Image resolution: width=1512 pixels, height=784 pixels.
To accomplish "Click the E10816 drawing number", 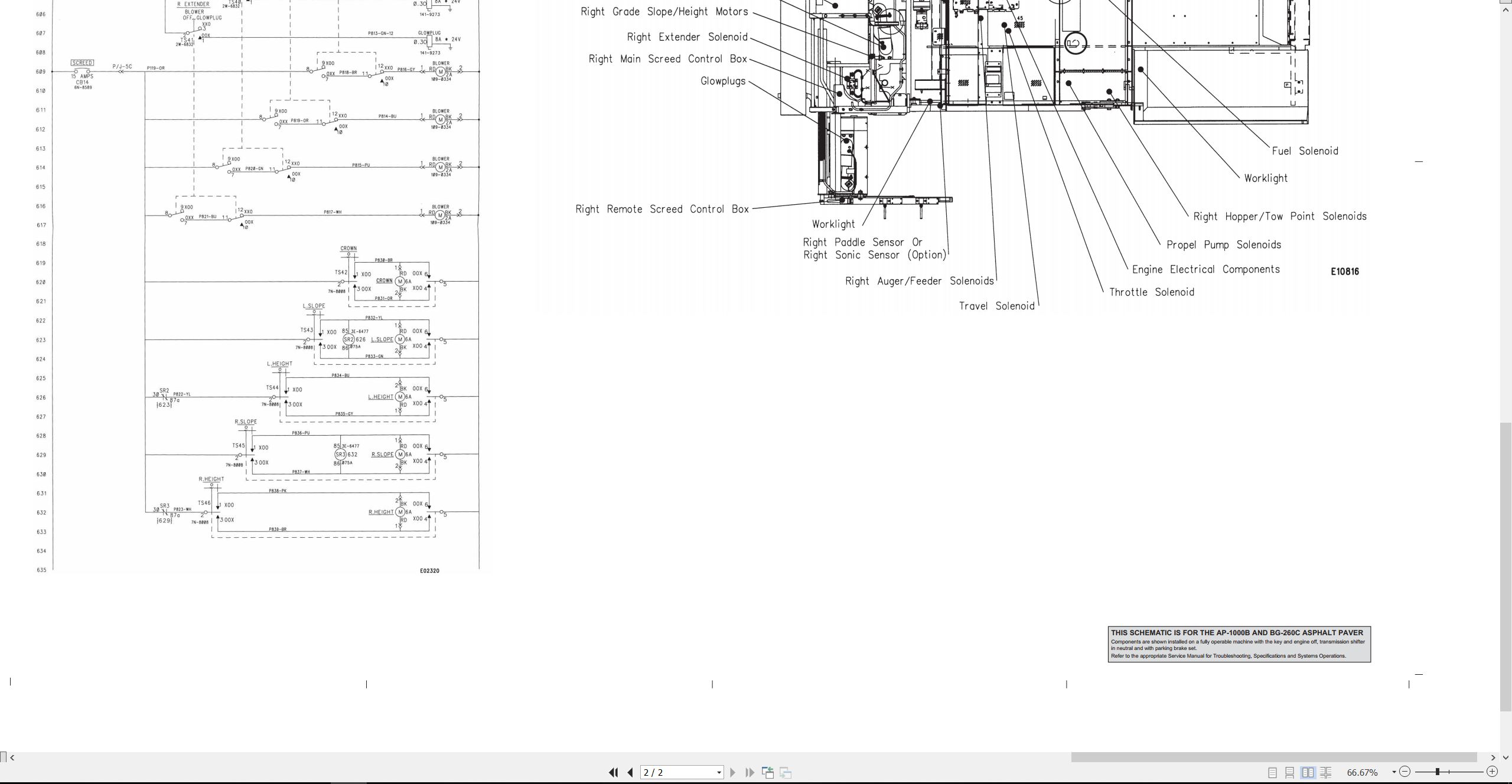I will point(1345,272).
